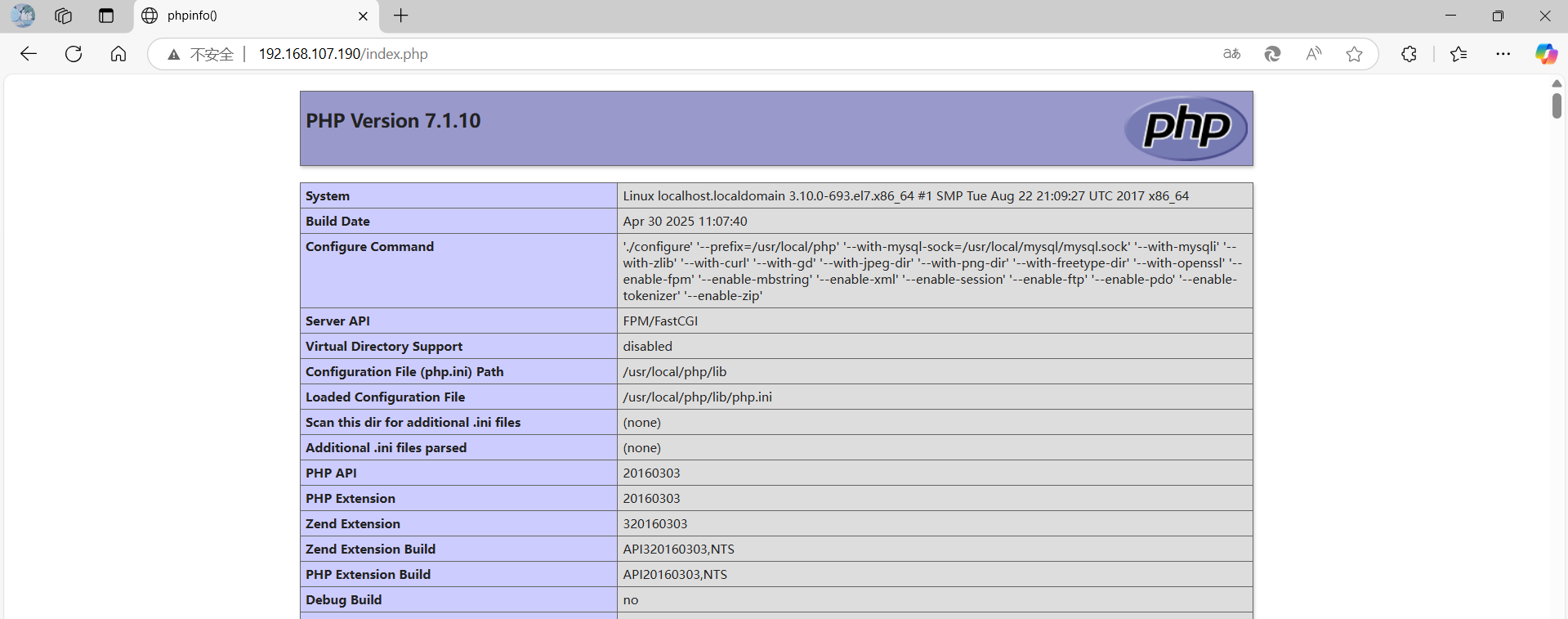Click the Debug Build no value
The image size is (1568, 619).
pos(631,600)
